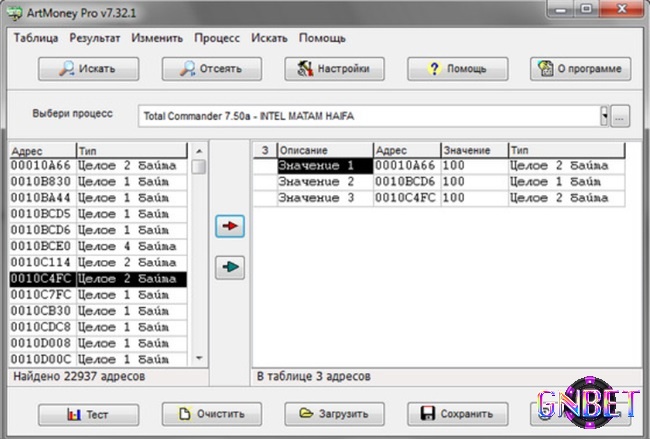Close the ArtMoney window
The width and height of the screenshot is (650, 439).
(621, 9)
